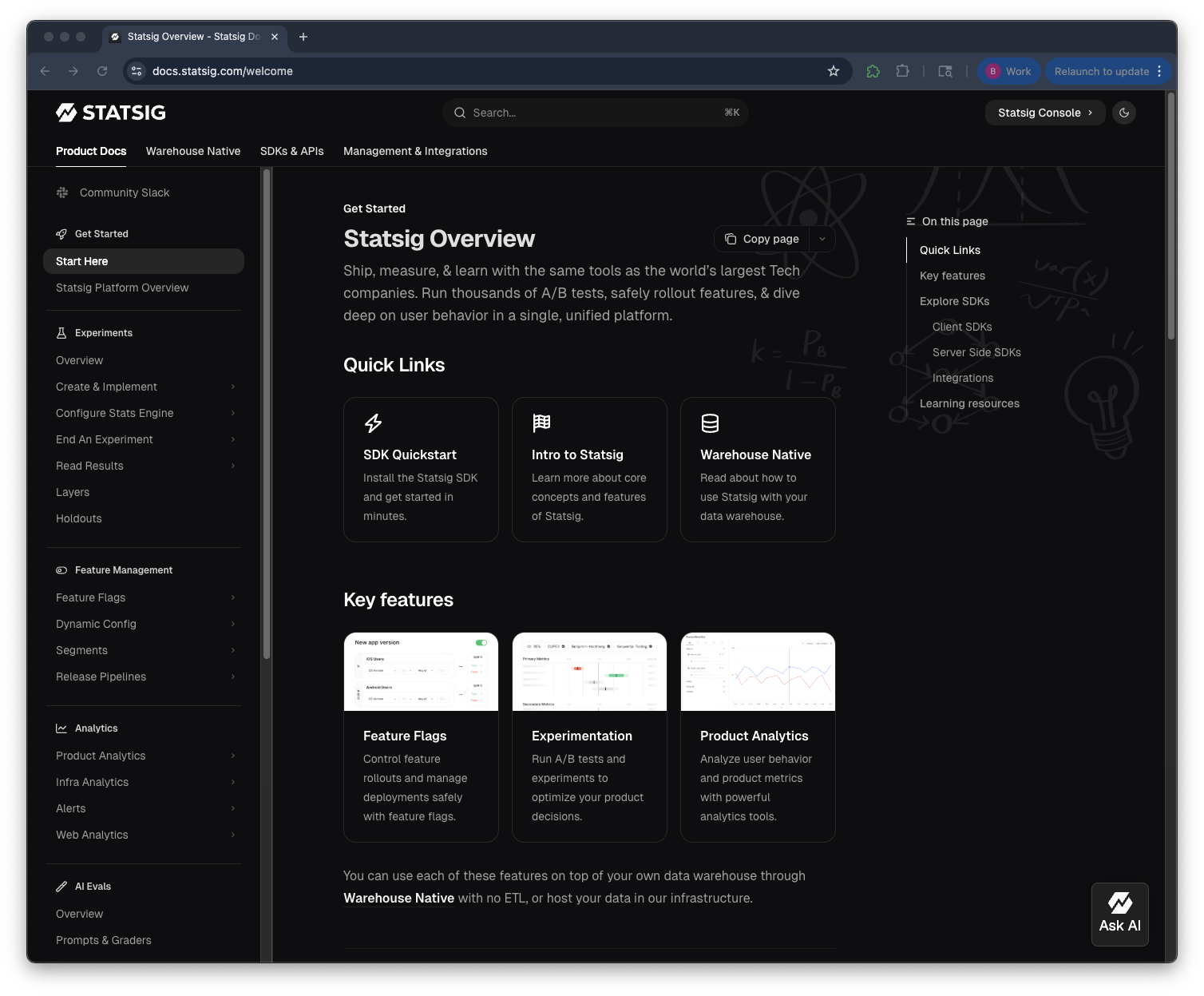Jump to Explore SDKs section

[x=954, y=301]
